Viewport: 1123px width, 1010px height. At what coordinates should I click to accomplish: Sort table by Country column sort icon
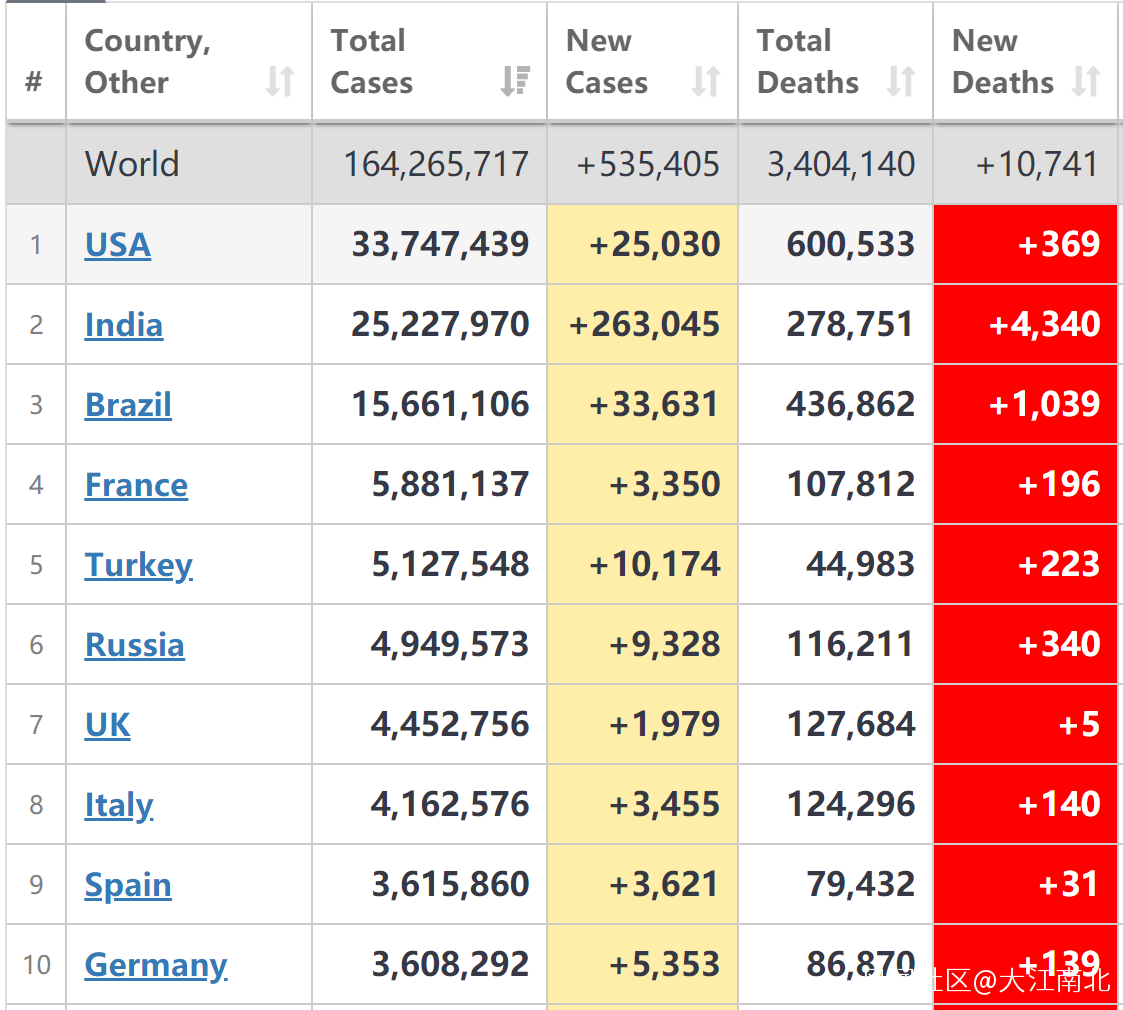280,81
